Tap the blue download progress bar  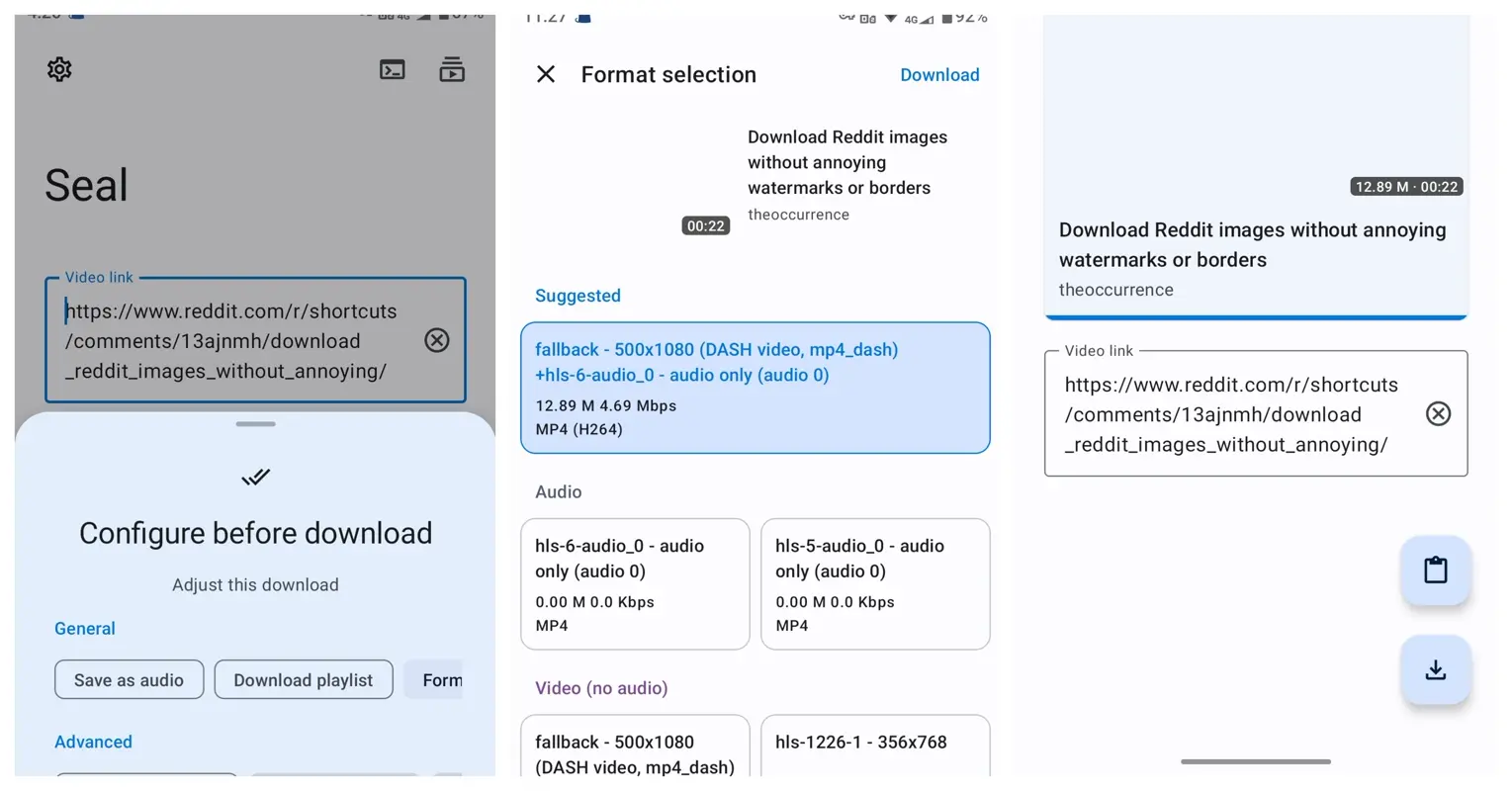point(1255,317)
